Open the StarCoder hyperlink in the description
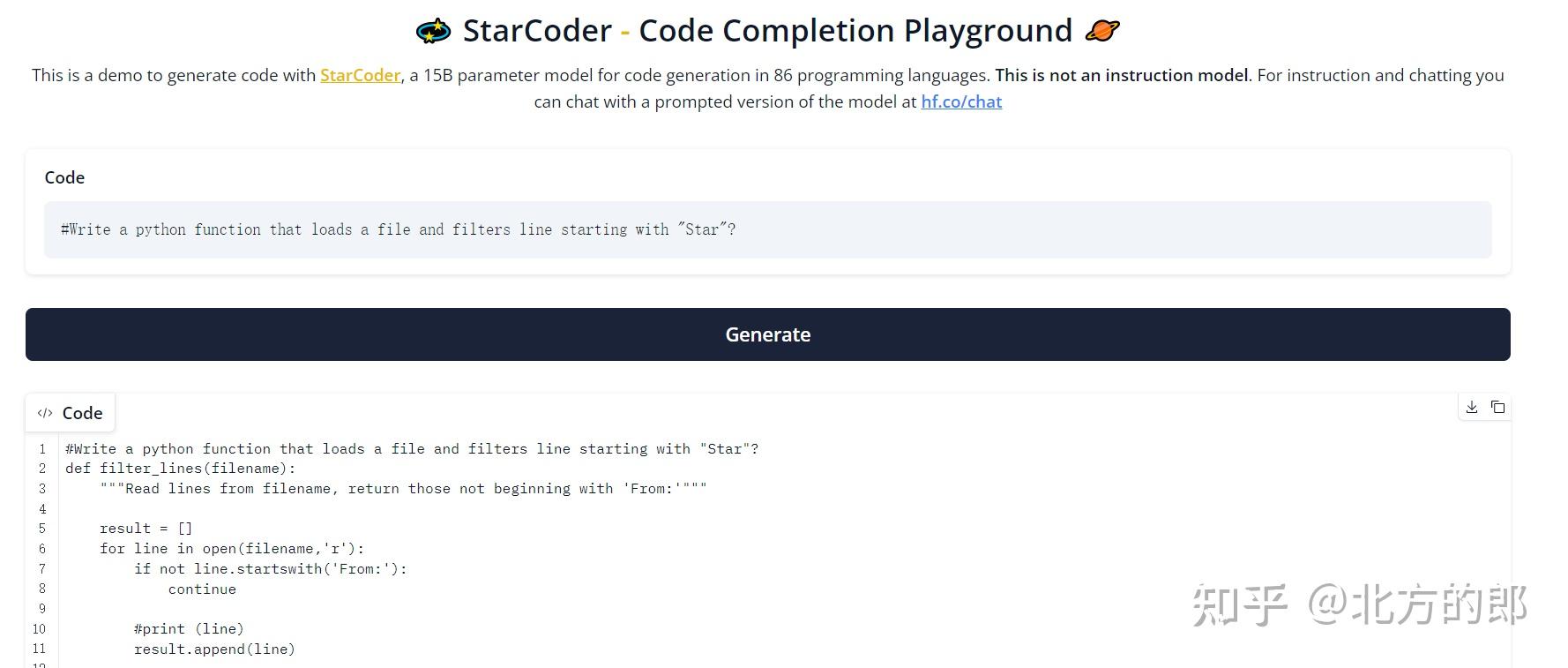The image size is (1568, 668). tap(360, 75)
